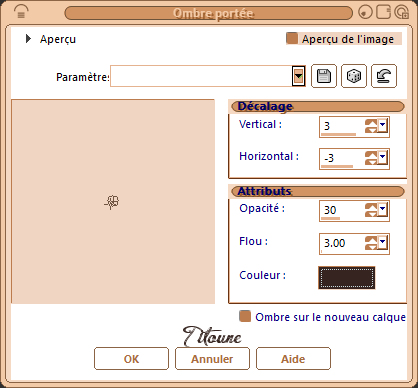
Task: Click the title bar menu icon at left
Action: [21, 12]
